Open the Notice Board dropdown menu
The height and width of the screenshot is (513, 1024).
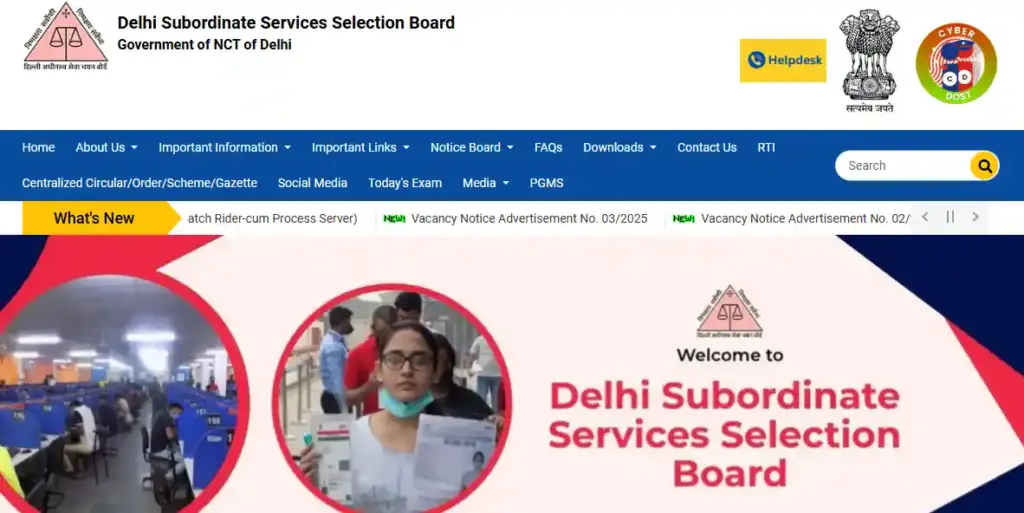pyautogui.click(x=472, y=148)
